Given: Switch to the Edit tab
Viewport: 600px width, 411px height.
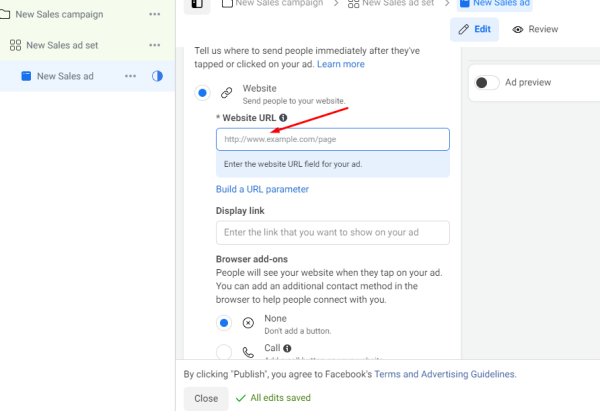Looking at the screenshot, I should [475, 29].
